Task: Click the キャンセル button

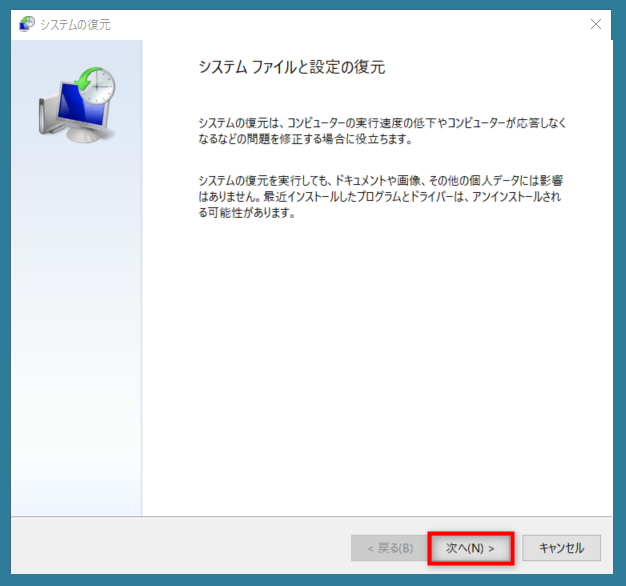Action: [561, 548]
